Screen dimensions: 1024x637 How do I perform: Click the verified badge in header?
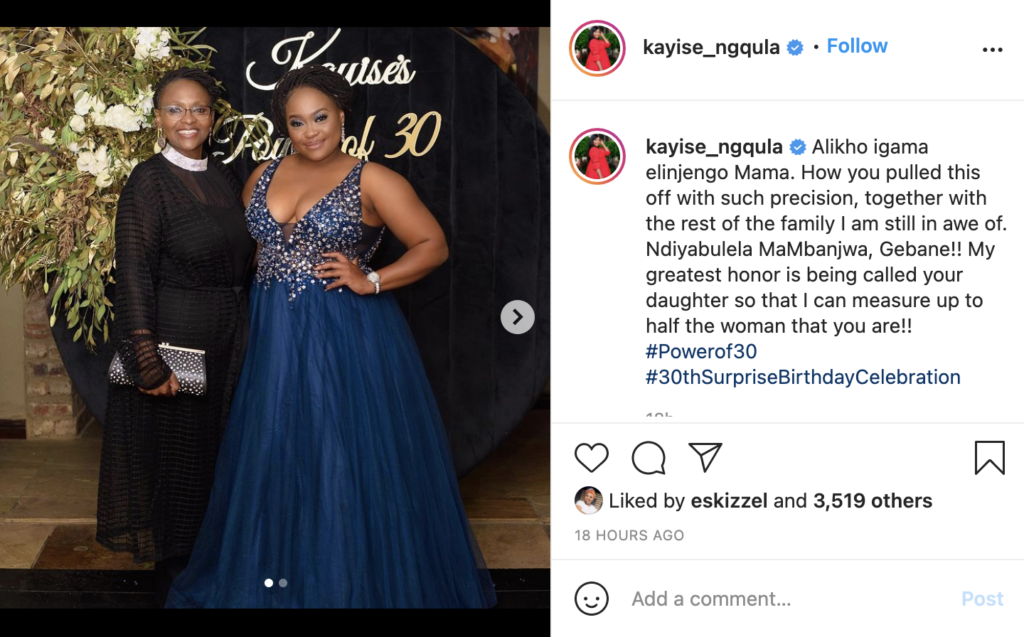[x=795, y=47]
